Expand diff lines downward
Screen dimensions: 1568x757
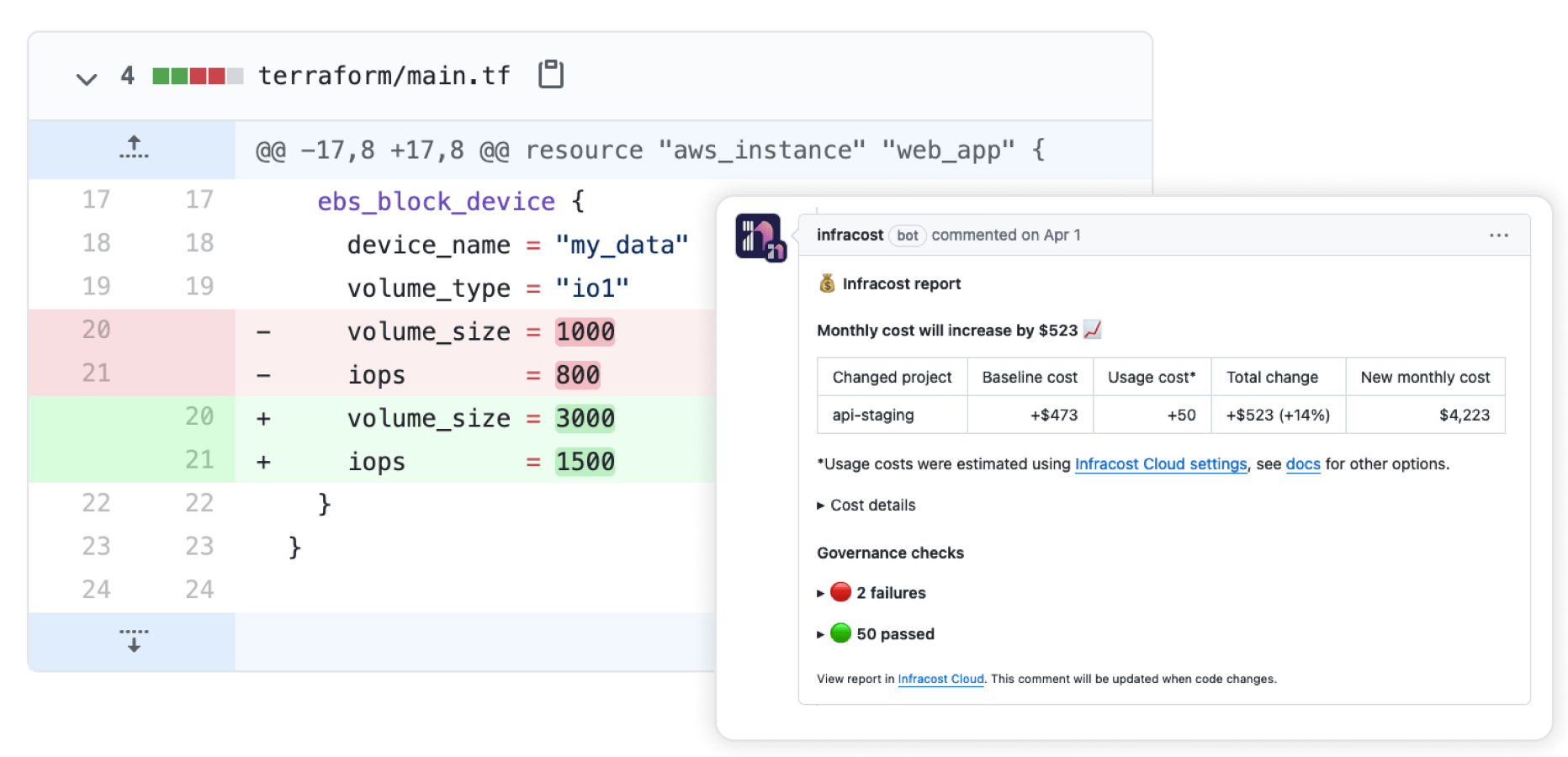click(x=133, y=640)
